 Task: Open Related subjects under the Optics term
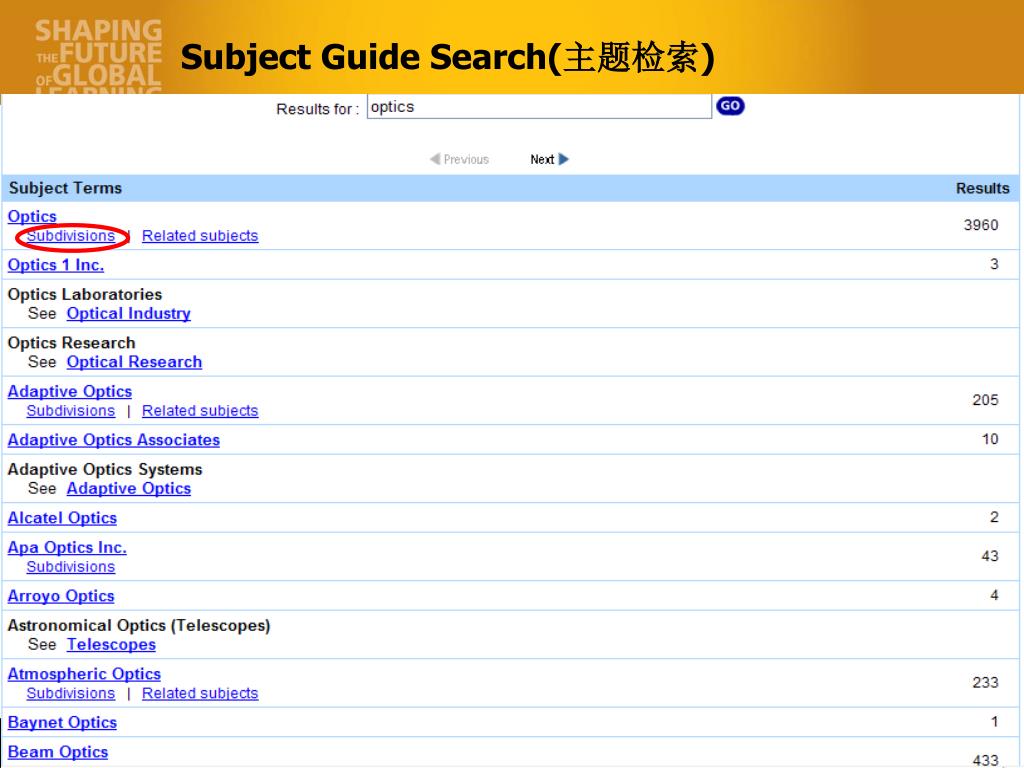(200, 236)
